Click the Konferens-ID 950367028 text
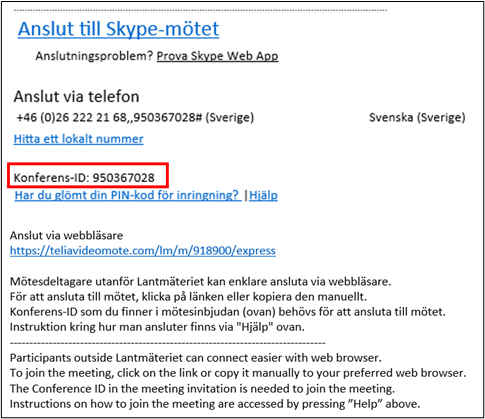This screenshot has width=485, height=419. click(84, 178)
